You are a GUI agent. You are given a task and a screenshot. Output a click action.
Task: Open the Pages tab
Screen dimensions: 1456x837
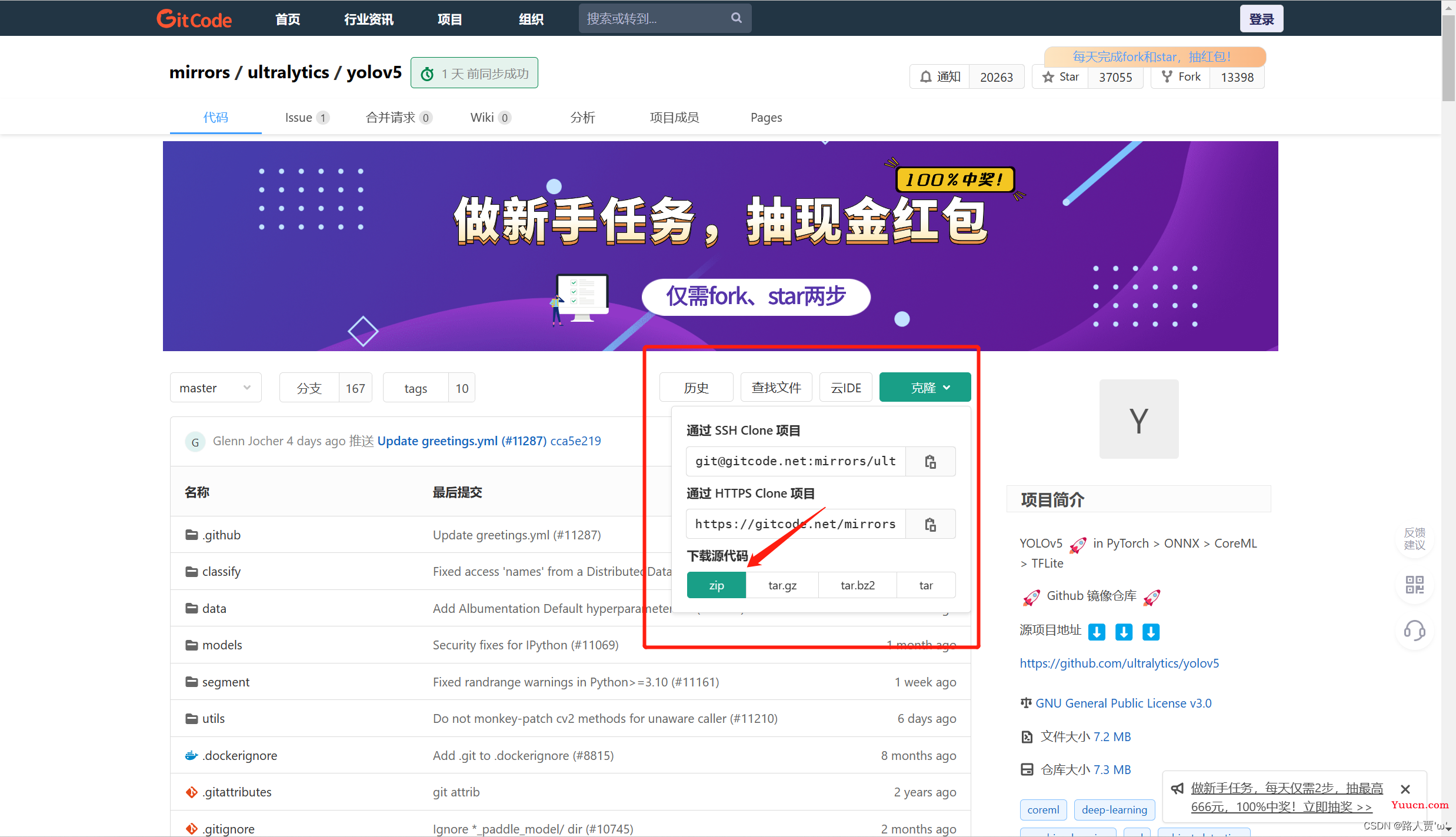click(x=766, y=118)
